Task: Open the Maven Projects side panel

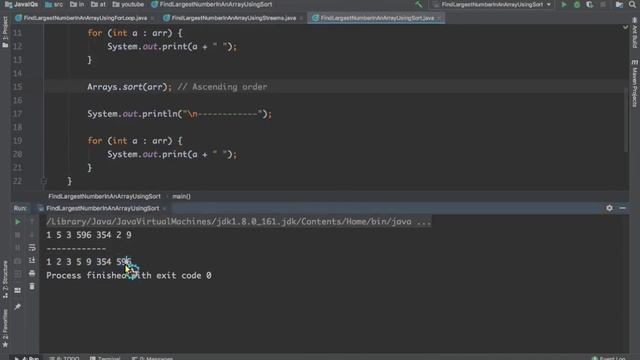Action: (635, 83)
